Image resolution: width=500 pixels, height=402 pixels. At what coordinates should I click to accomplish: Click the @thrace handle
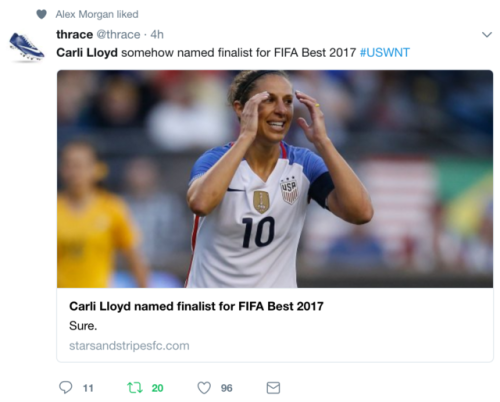tap(118, 34)
